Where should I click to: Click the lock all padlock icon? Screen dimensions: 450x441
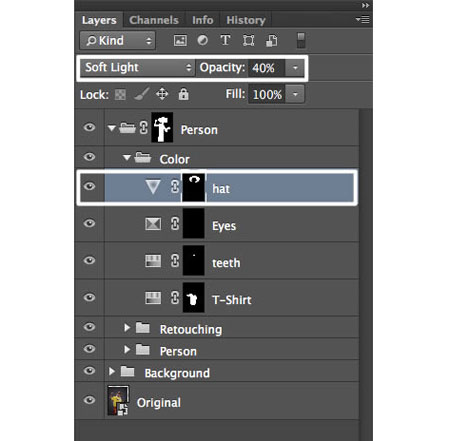(183, 94)
